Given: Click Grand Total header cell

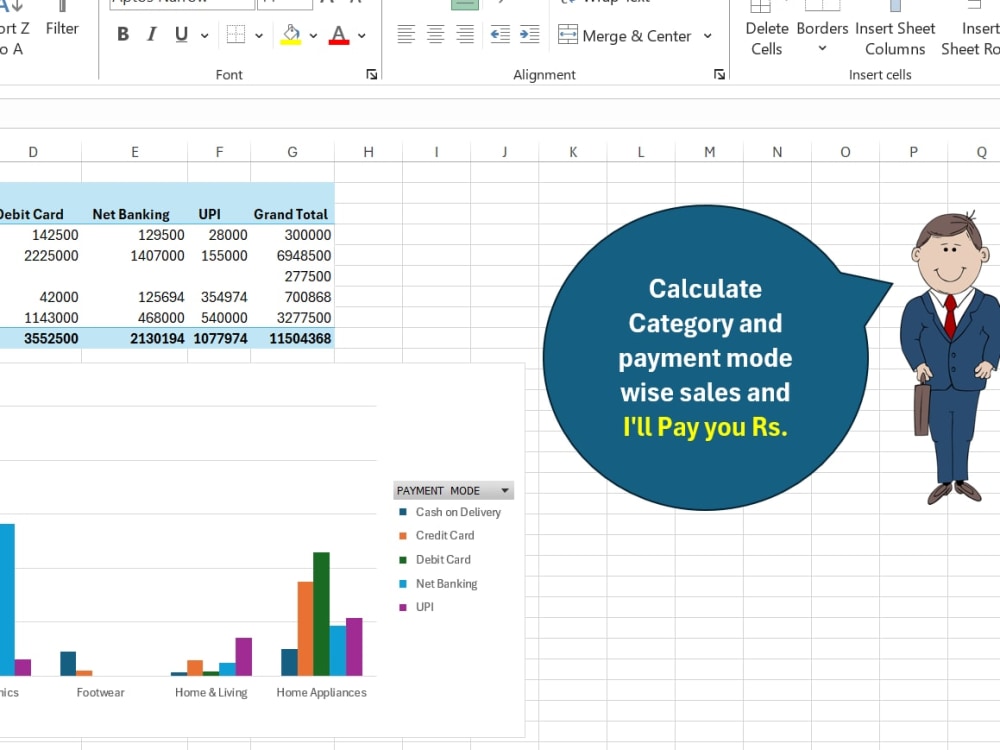Looking at the screenshot, I should [x=292, y=214].
